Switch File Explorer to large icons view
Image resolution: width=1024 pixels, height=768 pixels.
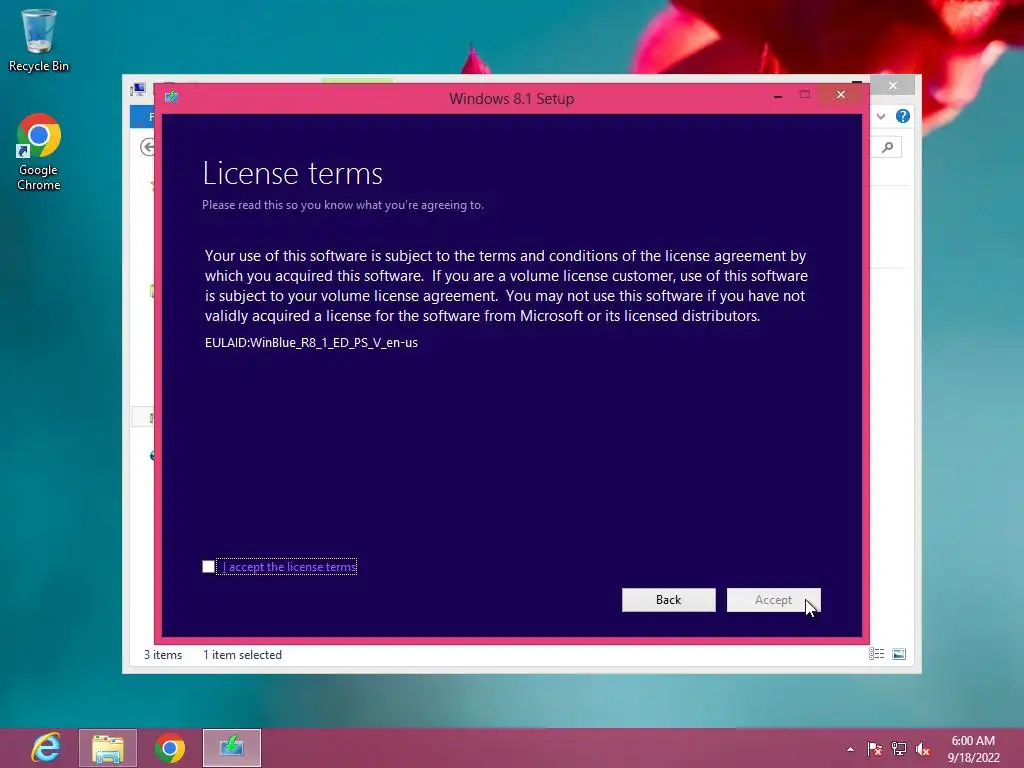[x=899, y=654]
